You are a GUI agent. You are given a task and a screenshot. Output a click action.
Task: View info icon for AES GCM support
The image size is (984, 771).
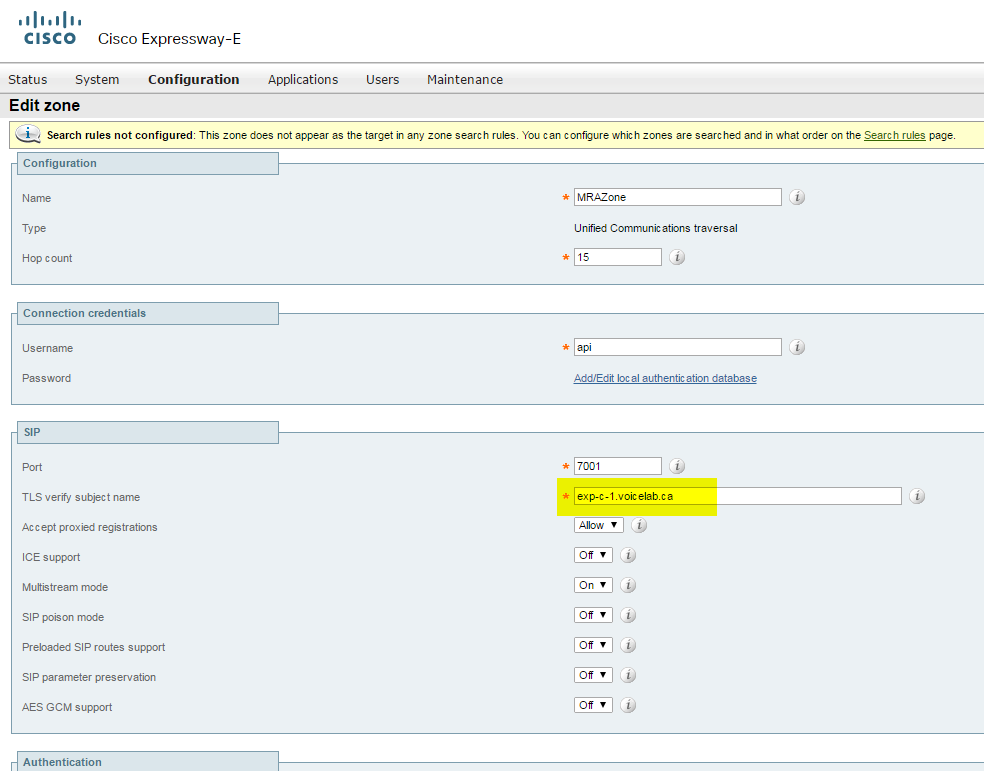tap(628, 705)
